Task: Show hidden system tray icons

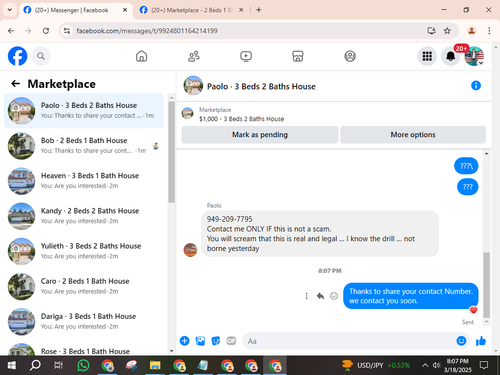Action: 425,365
